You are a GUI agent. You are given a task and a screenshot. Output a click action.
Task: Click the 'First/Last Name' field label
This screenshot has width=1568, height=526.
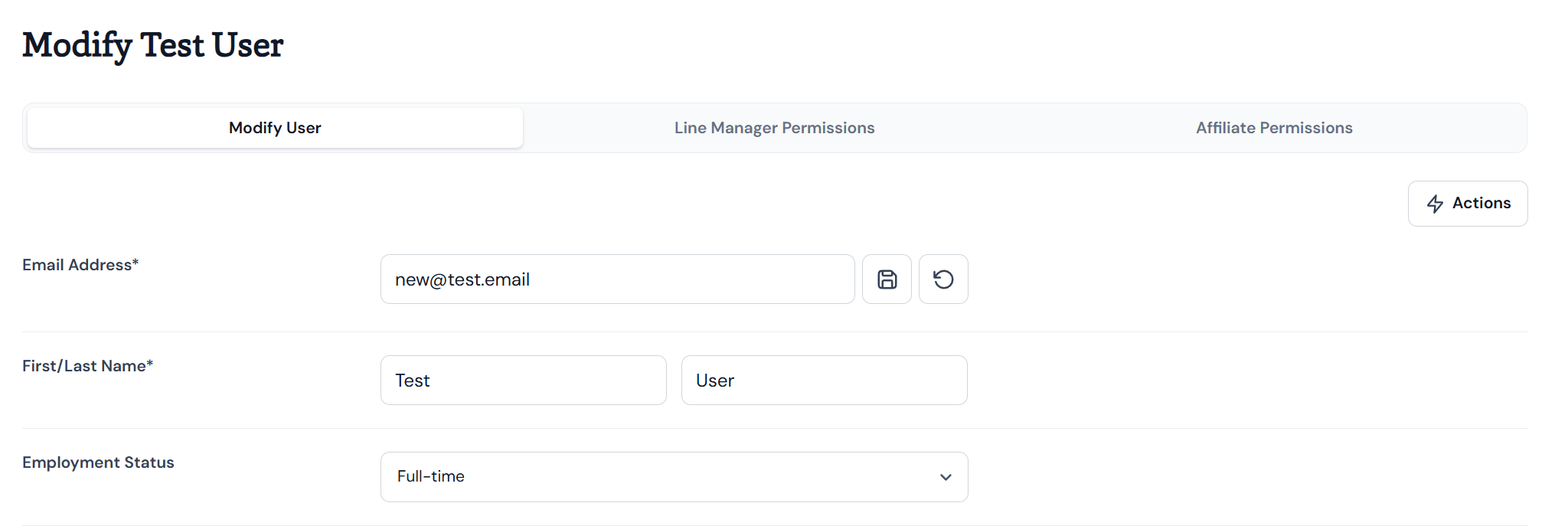pyautogui.click(x=84, y=366)
